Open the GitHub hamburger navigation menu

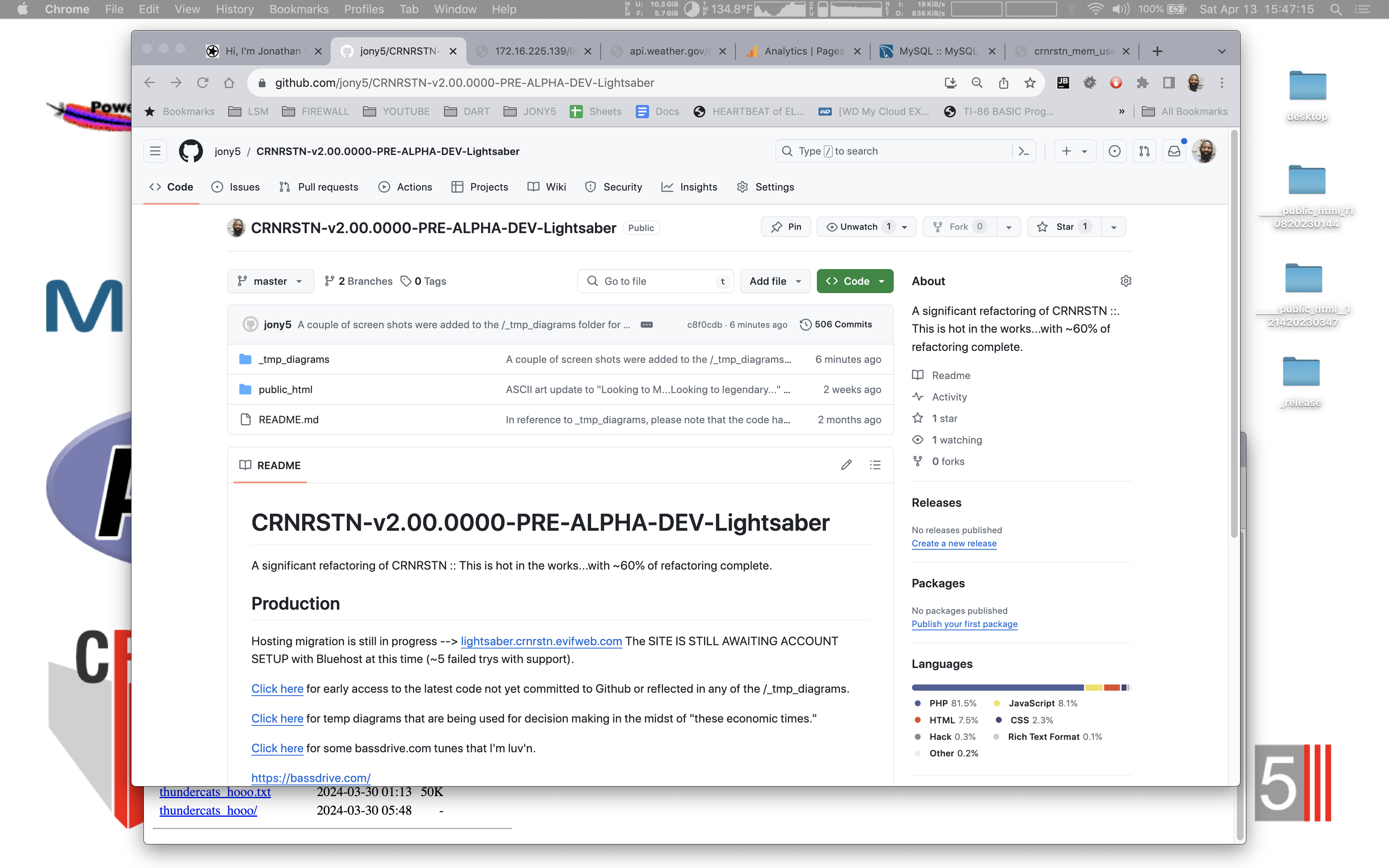(155, 151)
